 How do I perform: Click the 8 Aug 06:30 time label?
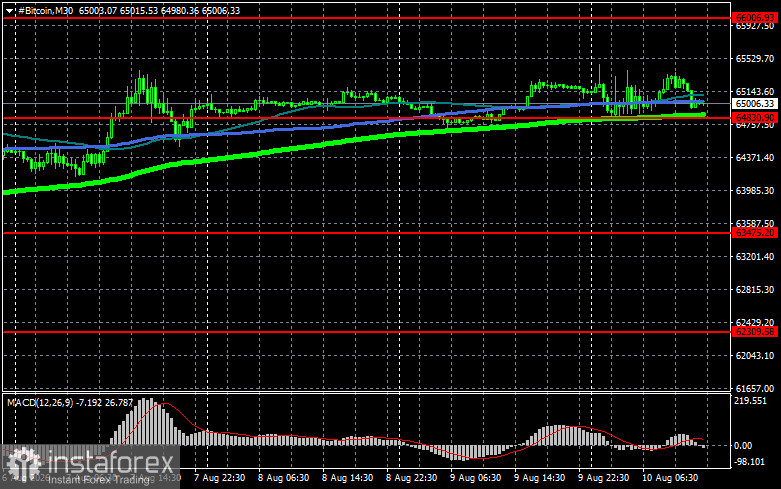[x=283, y=478]
